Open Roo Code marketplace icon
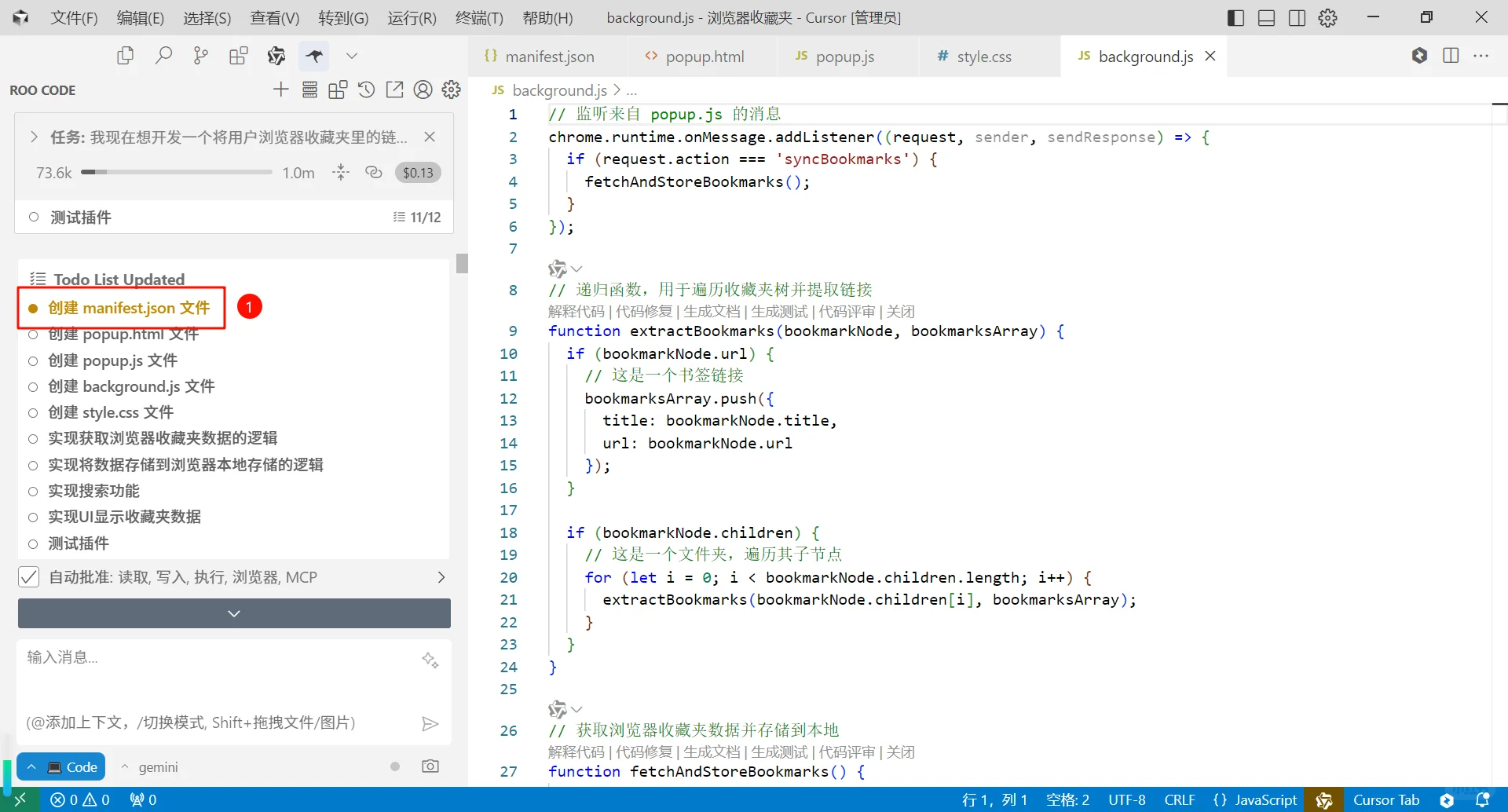1508x812 pixels. 338,90
